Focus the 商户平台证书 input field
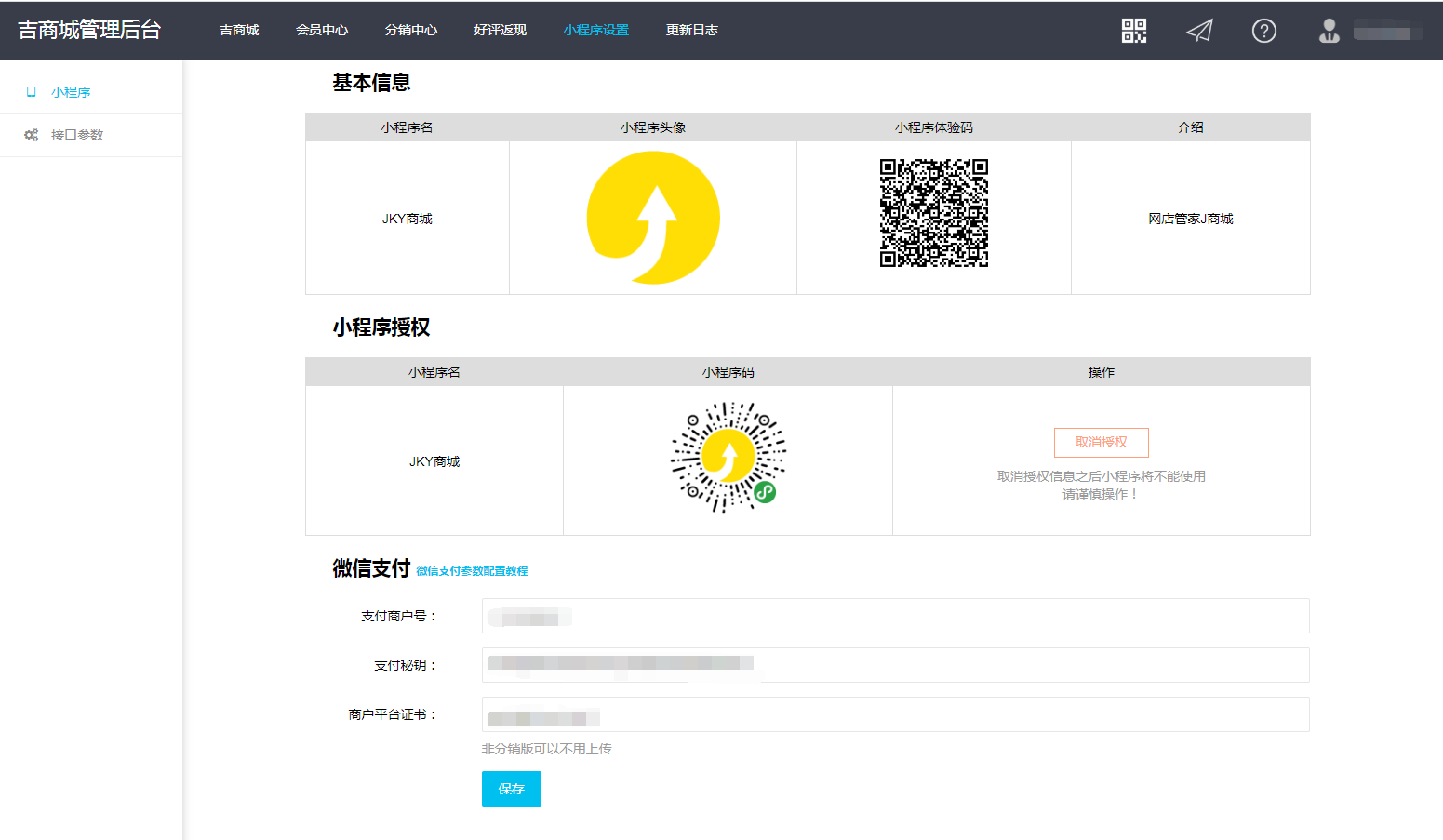1443x840 pixels. pos(896,714)
